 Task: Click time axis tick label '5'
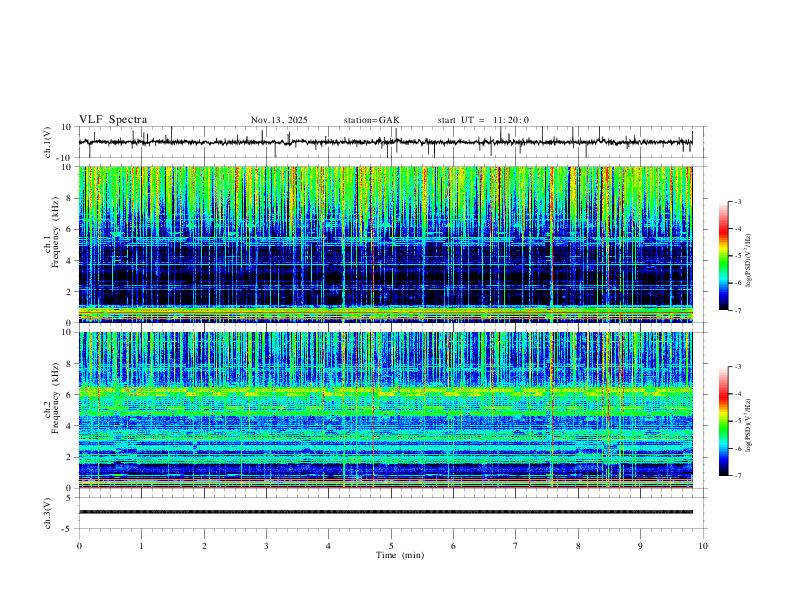pos(391,546)
